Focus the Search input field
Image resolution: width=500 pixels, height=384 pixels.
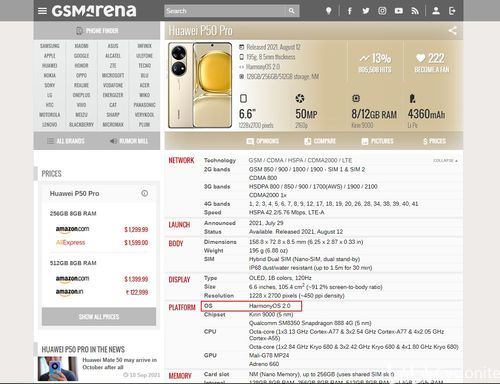pyautogui.click(x=225, y=11)
